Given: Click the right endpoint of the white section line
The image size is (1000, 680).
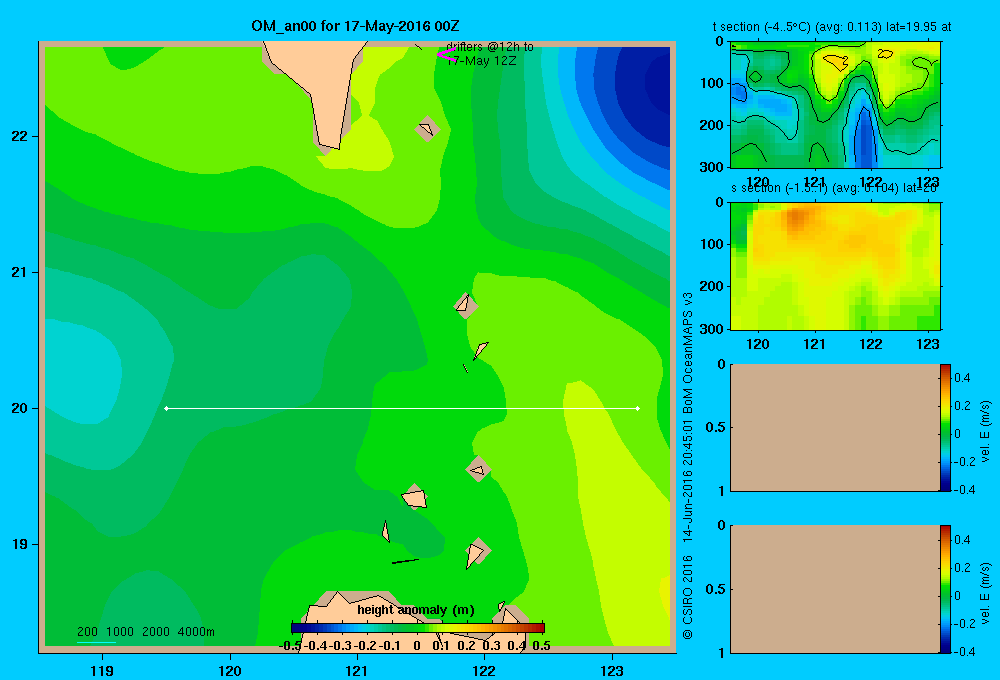Looking at the screenshot, I should (638, 408).
